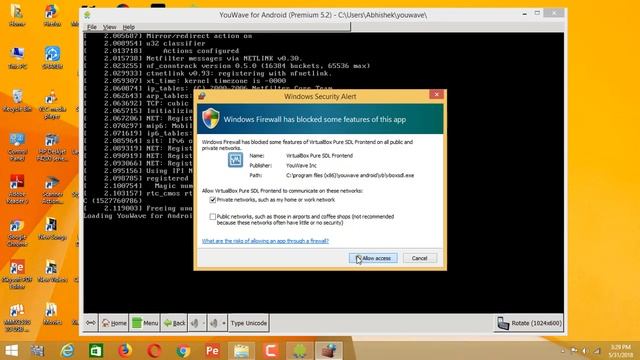Select the Recycle Bin desktop icon
Viewport: 640px width, 360px height.
17,101
